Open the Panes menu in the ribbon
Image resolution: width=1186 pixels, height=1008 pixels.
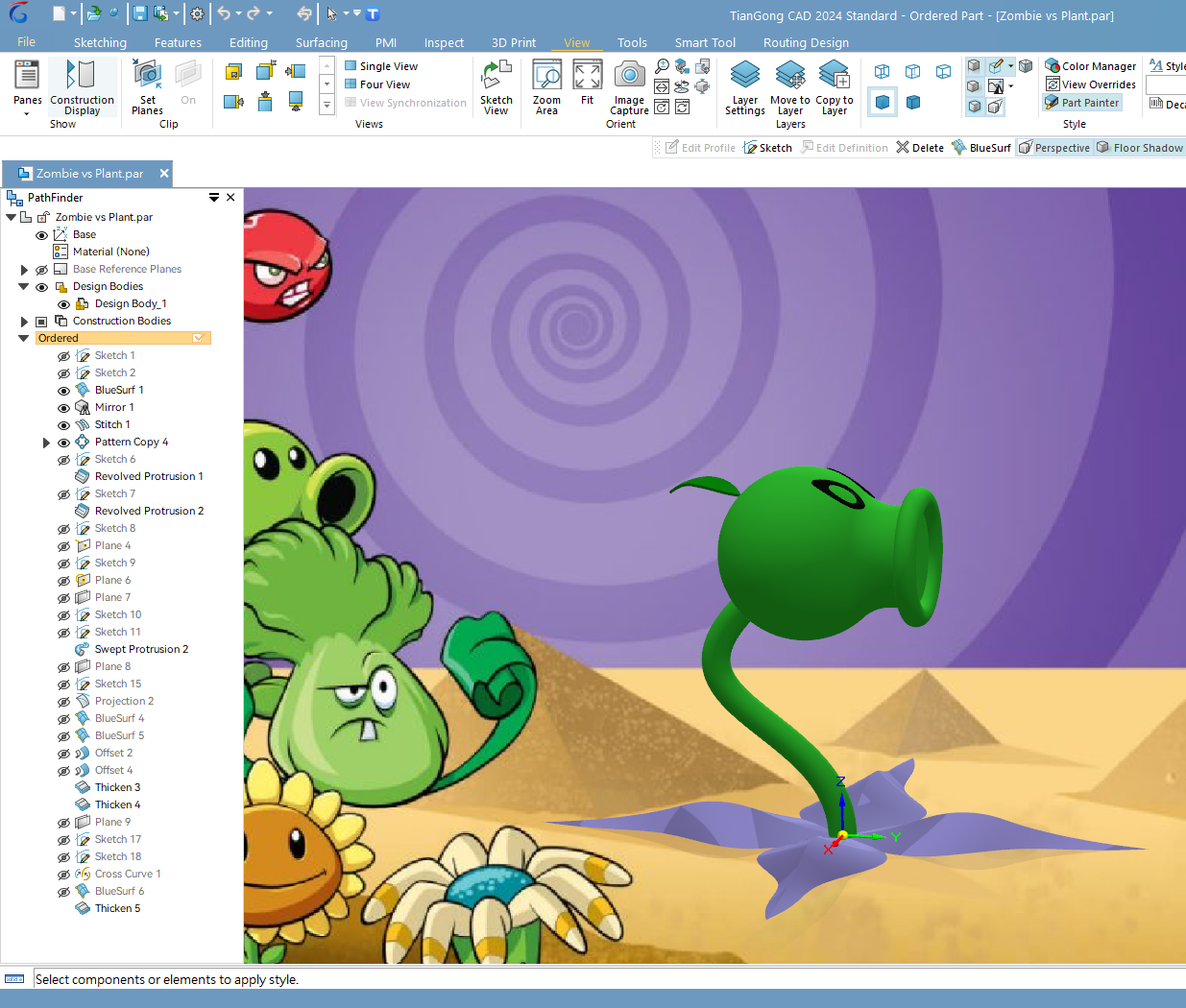(27, 88)
